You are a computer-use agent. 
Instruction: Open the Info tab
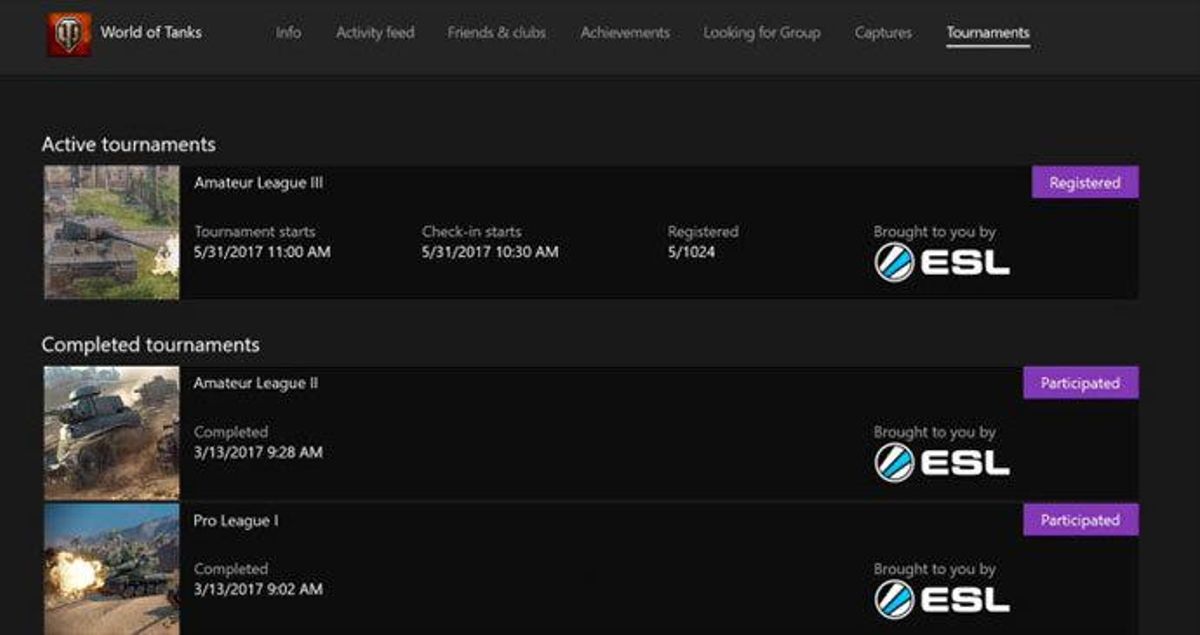pyautogui.click(x=288, y=32)
